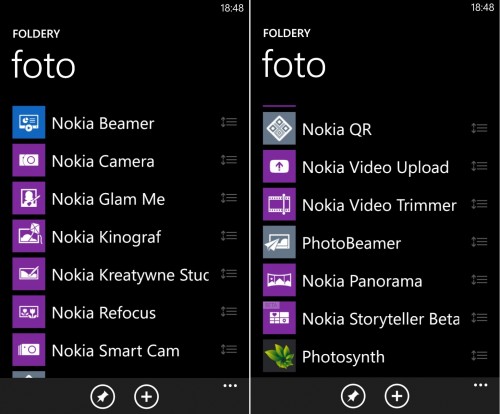The image size is (500, 414).
Task: Expand the right app bar's three-dot menu
Action: pos(480,385)
